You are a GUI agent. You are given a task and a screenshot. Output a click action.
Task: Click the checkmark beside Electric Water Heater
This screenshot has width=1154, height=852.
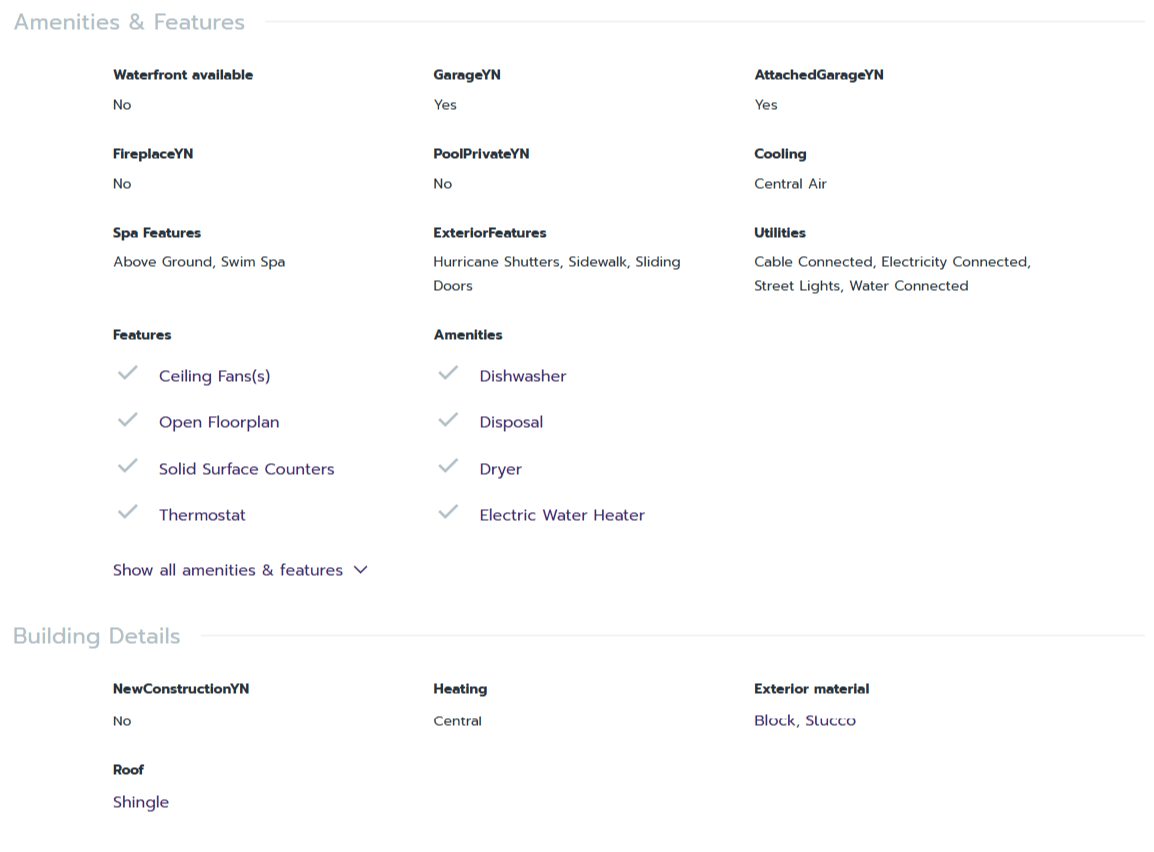click(448, 513)
